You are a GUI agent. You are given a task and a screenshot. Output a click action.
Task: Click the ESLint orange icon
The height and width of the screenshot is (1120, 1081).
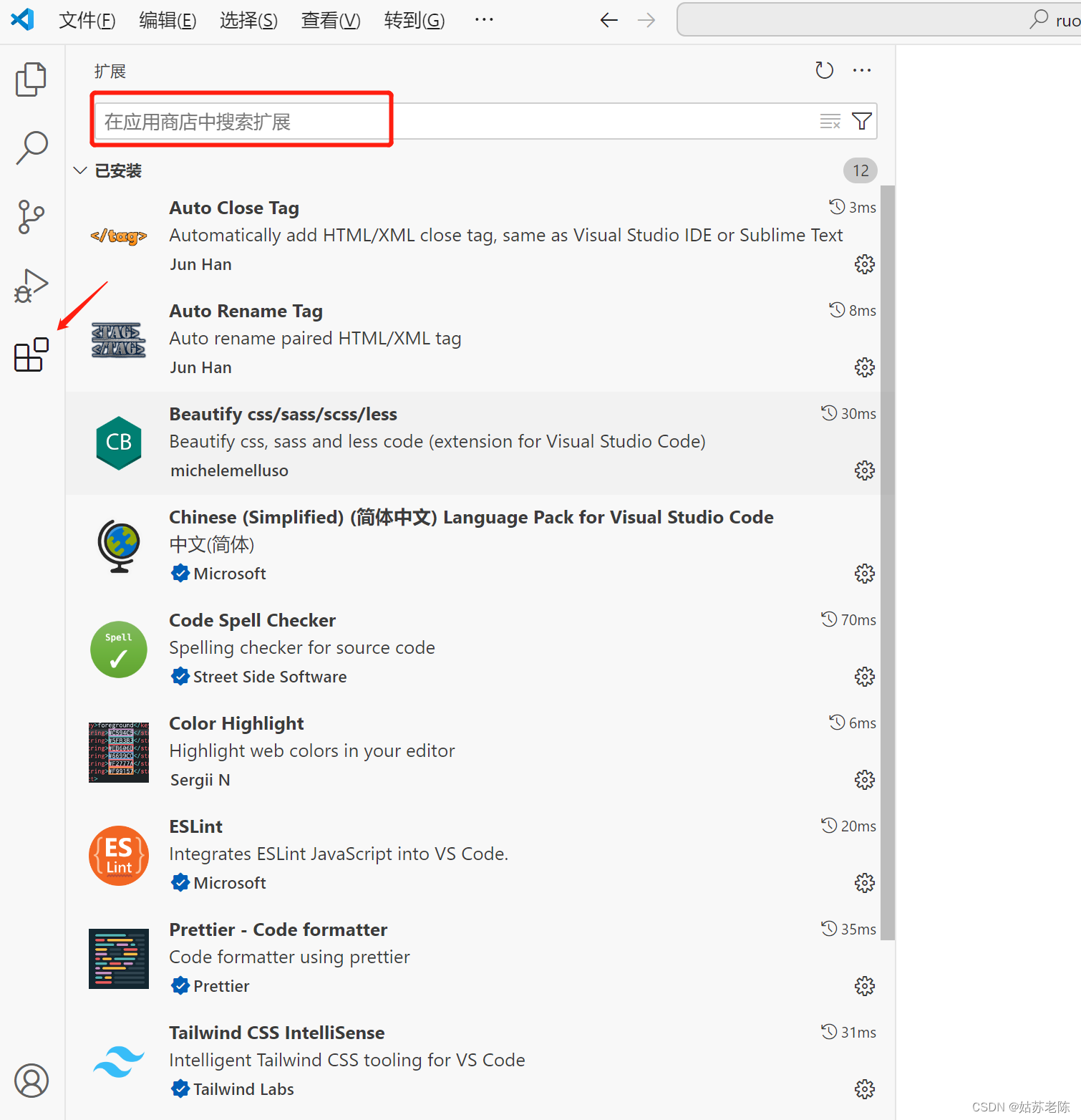[x=119, y=856]
